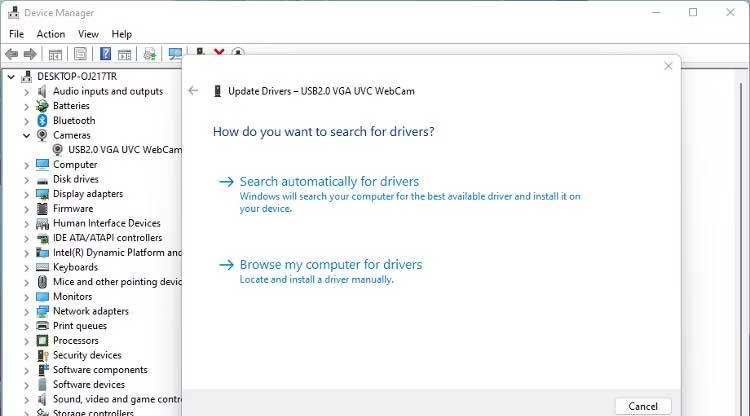Click the back arrow in Update Drivers dialog
The width and height of the screenshot is (750, 416).
tap(193, 91)
